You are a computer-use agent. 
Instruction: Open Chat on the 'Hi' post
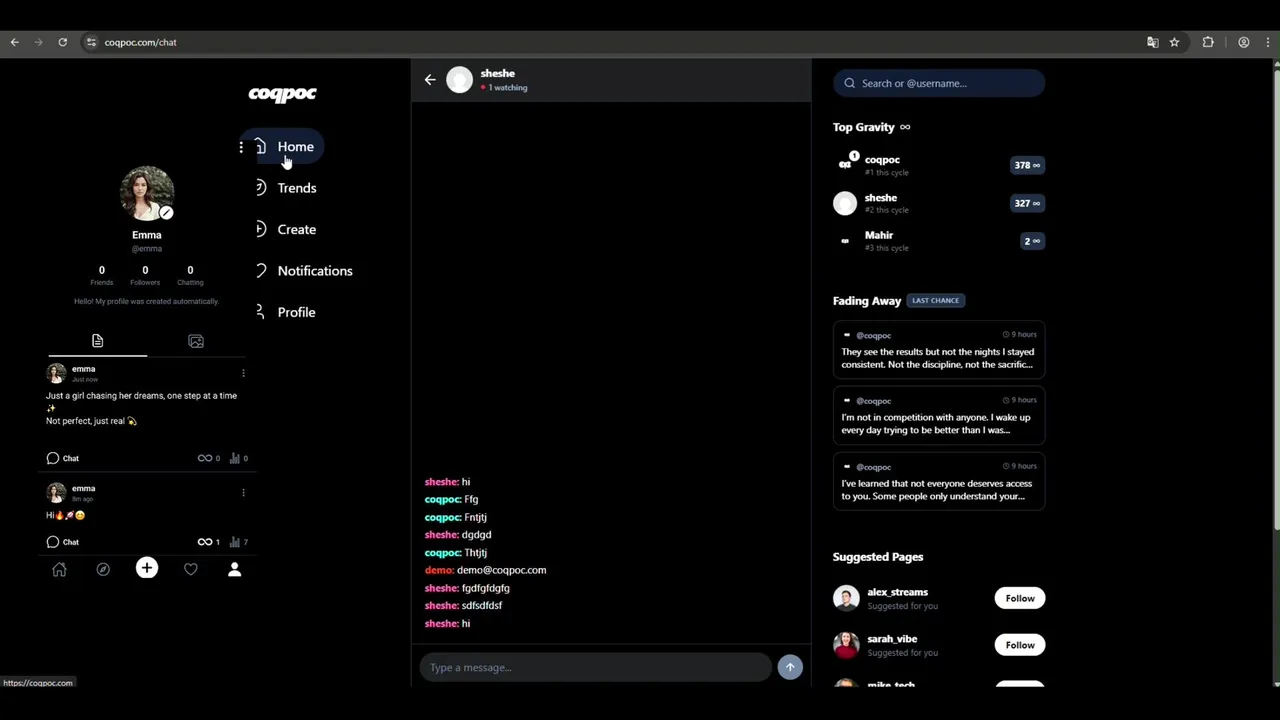[x=62, y=542]
